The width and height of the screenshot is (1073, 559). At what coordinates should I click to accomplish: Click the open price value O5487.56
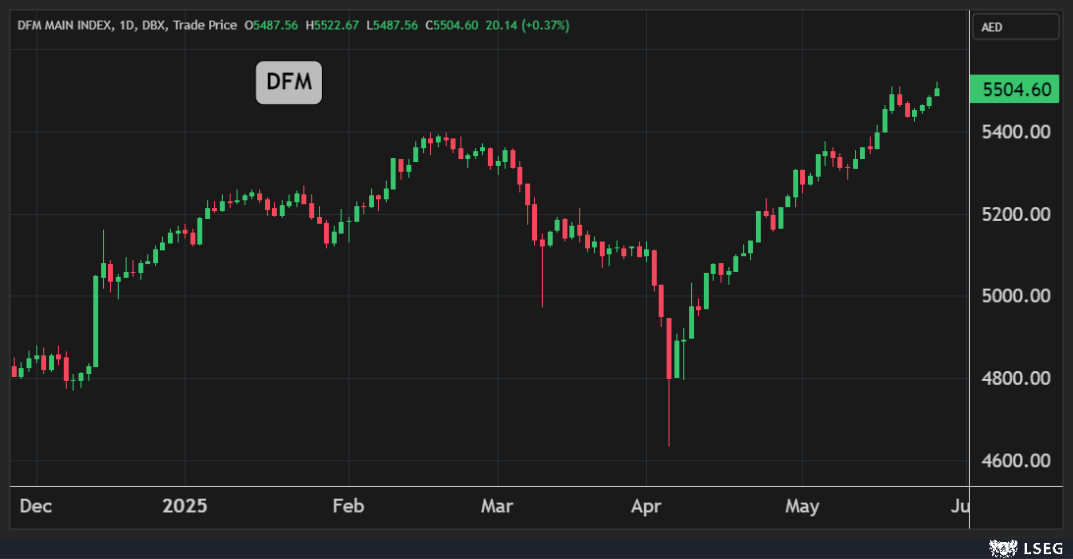point(272,25)
